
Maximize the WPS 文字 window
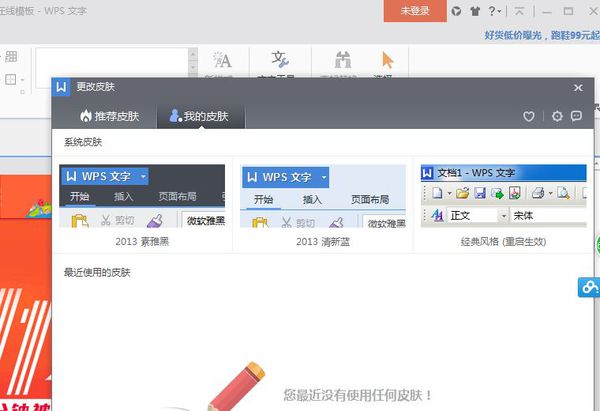point(569,11)
